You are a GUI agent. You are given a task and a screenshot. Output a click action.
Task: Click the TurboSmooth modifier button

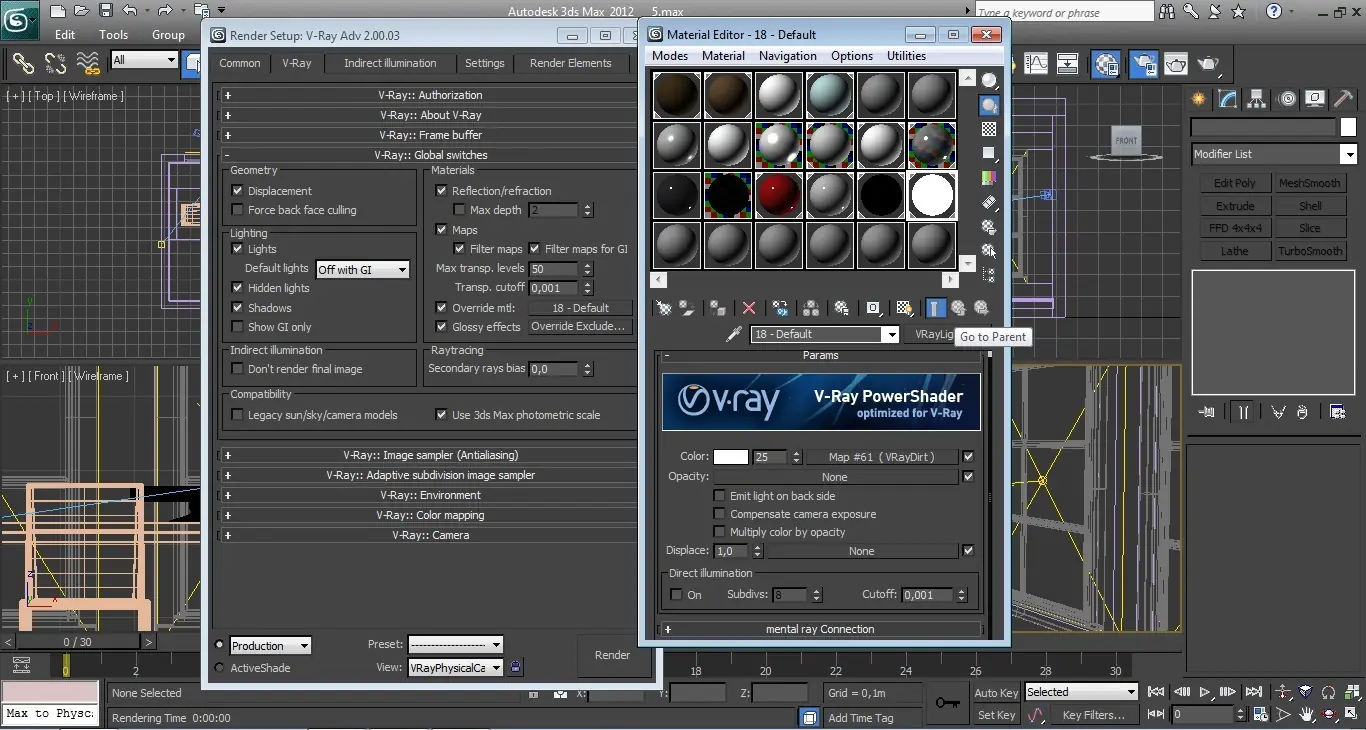click(x=1309, y=251)
